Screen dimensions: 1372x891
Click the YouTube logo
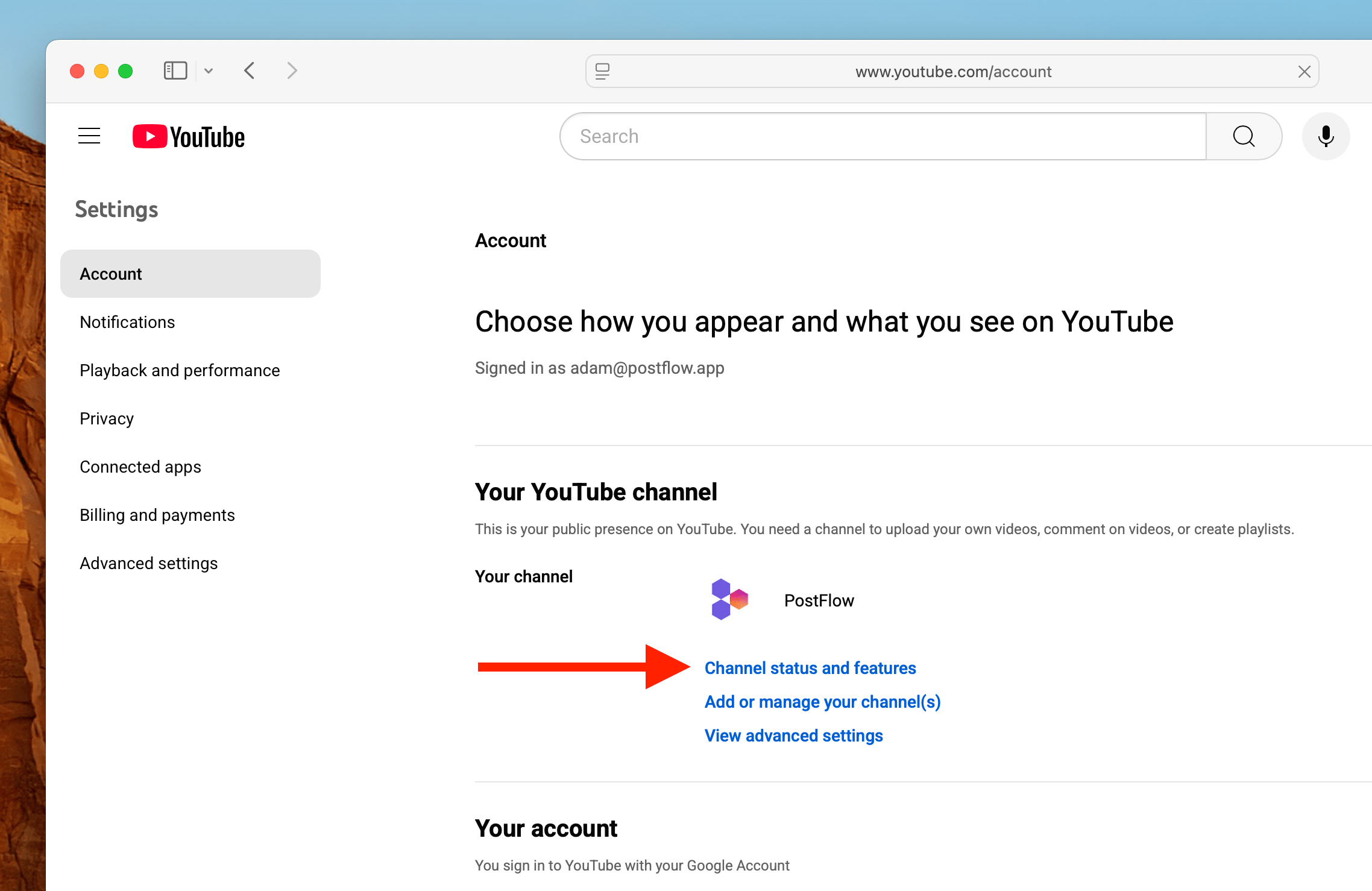click(188, 136)
